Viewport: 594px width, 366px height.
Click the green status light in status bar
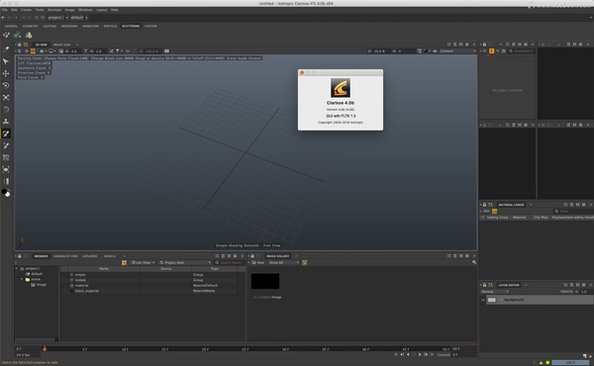(547, 363)
